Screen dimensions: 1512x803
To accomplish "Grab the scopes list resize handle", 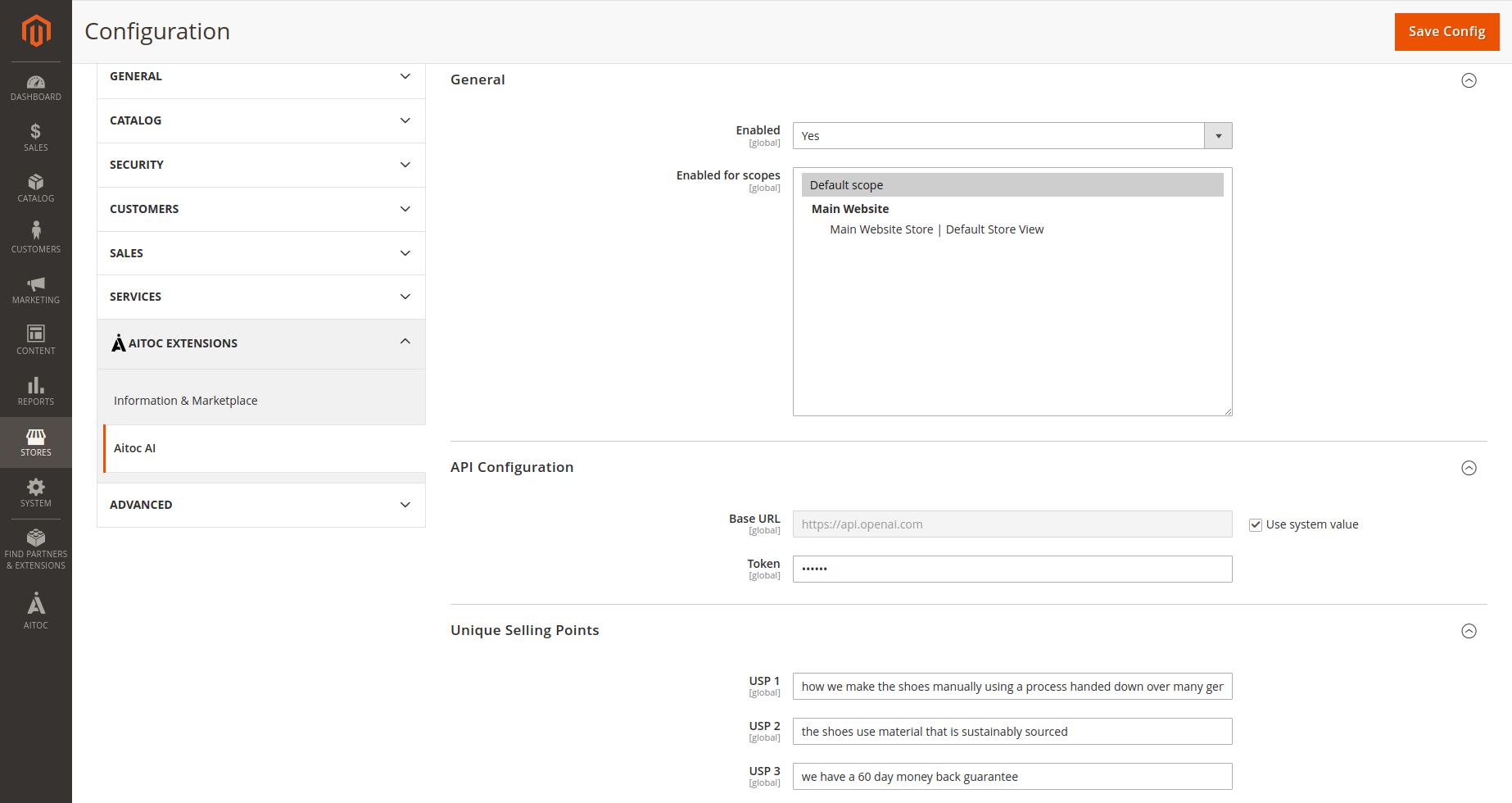I will tap(1228, 411).
